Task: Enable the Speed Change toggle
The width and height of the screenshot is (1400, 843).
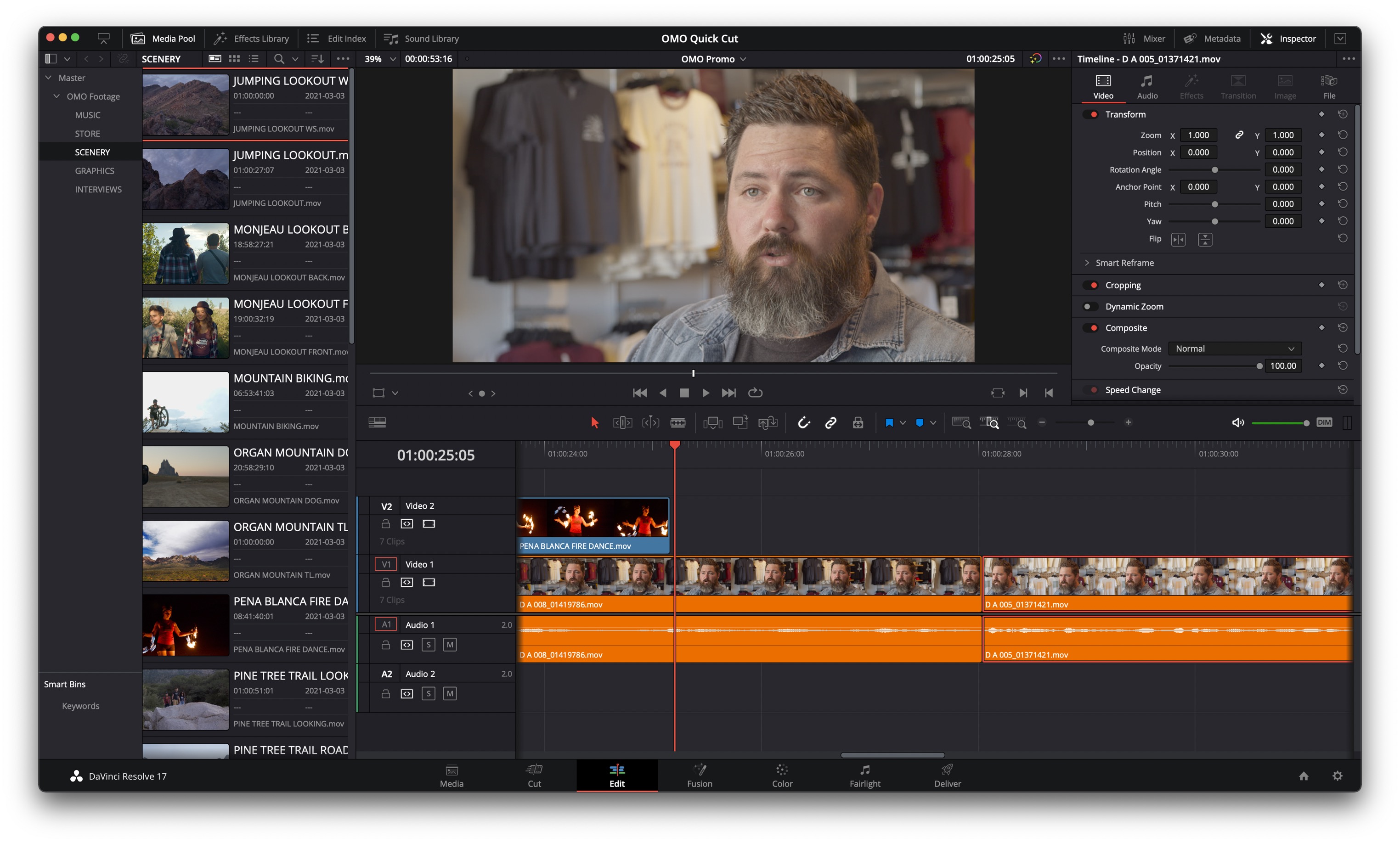Action: [1090, 390]
